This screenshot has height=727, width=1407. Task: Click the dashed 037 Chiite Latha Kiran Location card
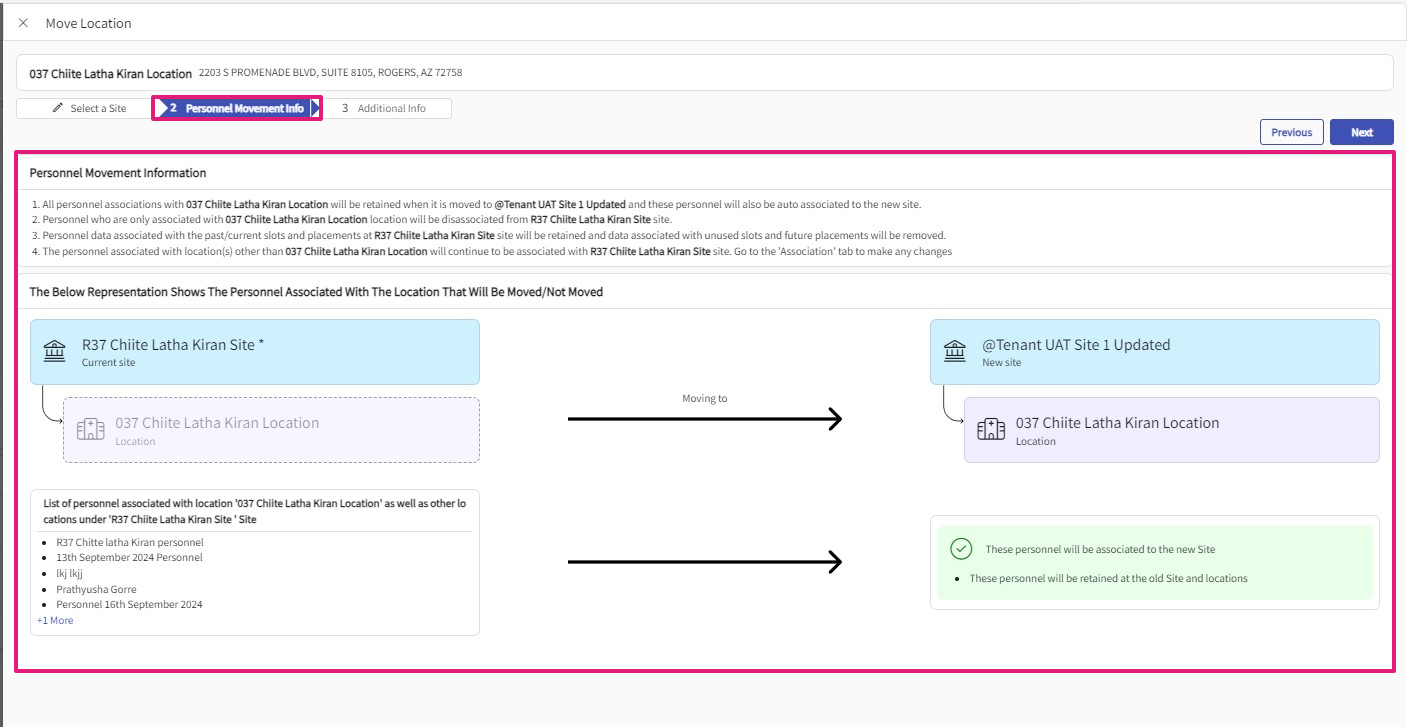point(271,430)
